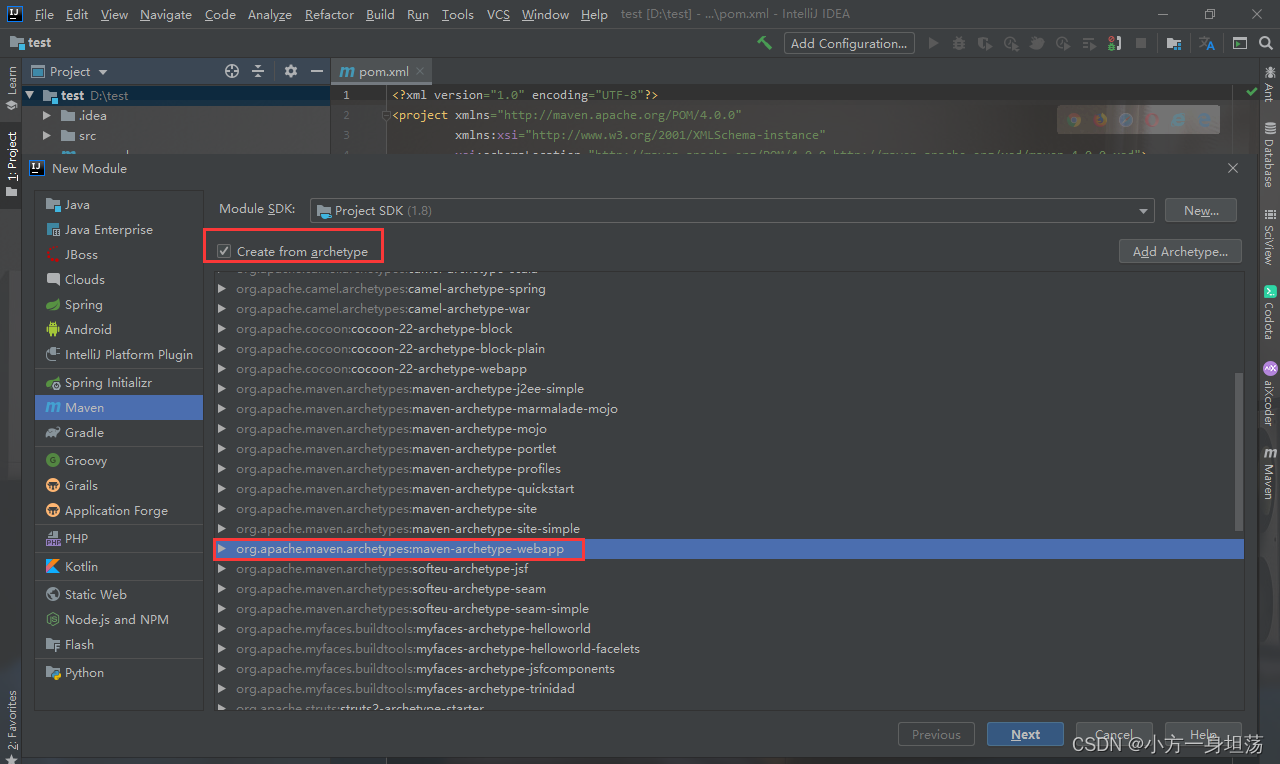Open in Firefox browser icon in editor
Screen dimensions: 1280x764
coord(1100,120)
